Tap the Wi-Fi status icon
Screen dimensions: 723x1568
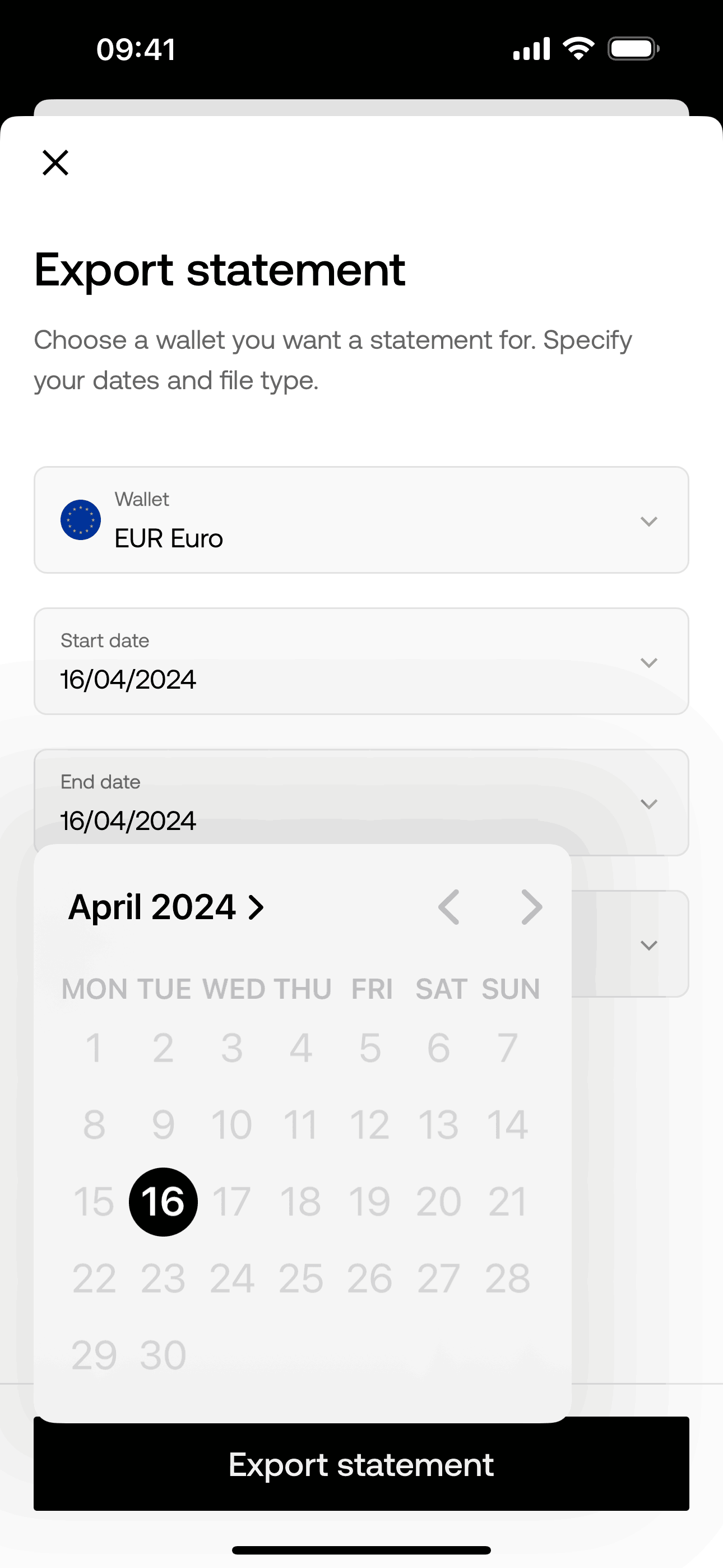coord(578,49)
